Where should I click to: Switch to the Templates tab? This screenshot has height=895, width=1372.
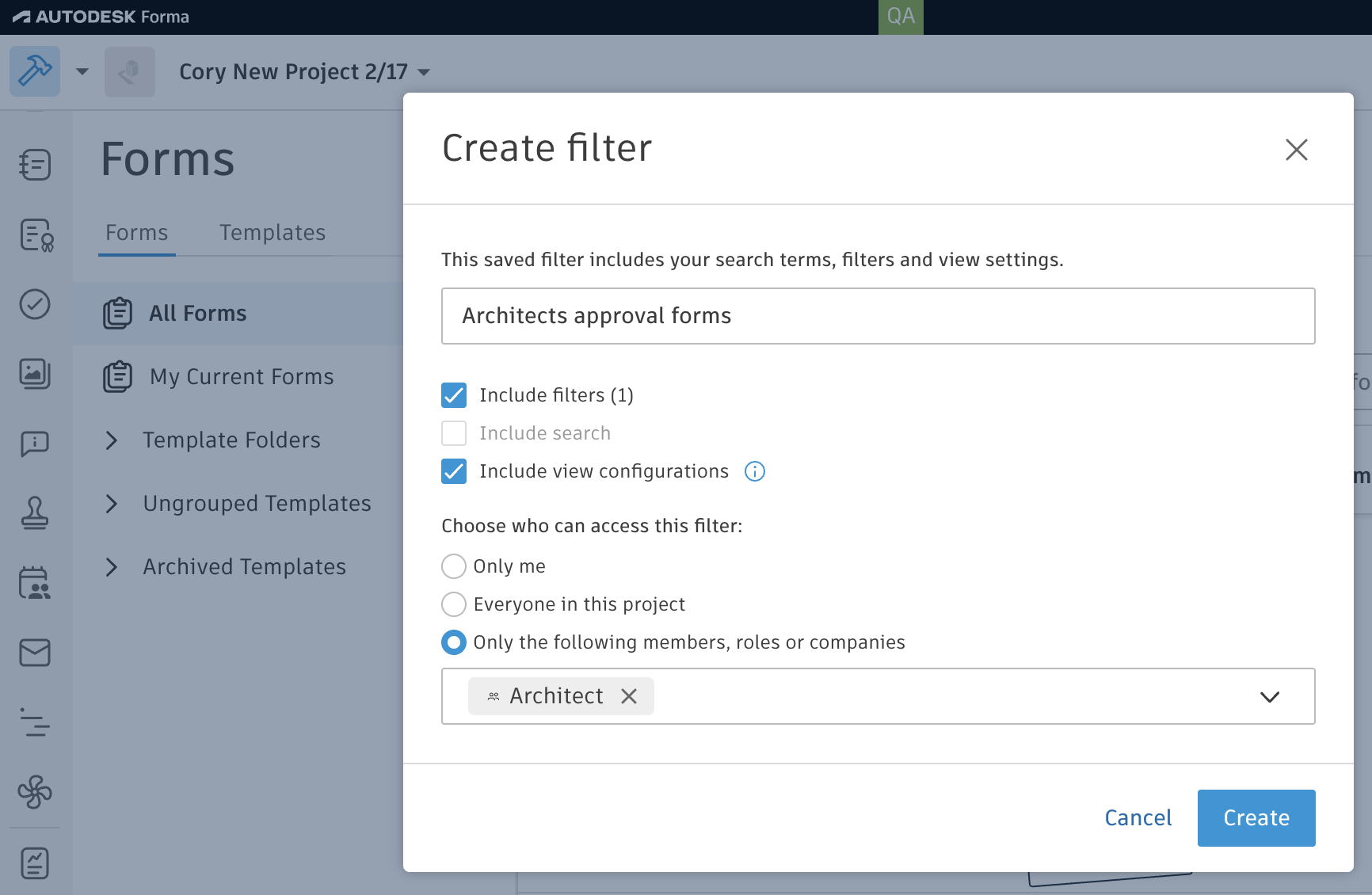(x=272, y=233)
